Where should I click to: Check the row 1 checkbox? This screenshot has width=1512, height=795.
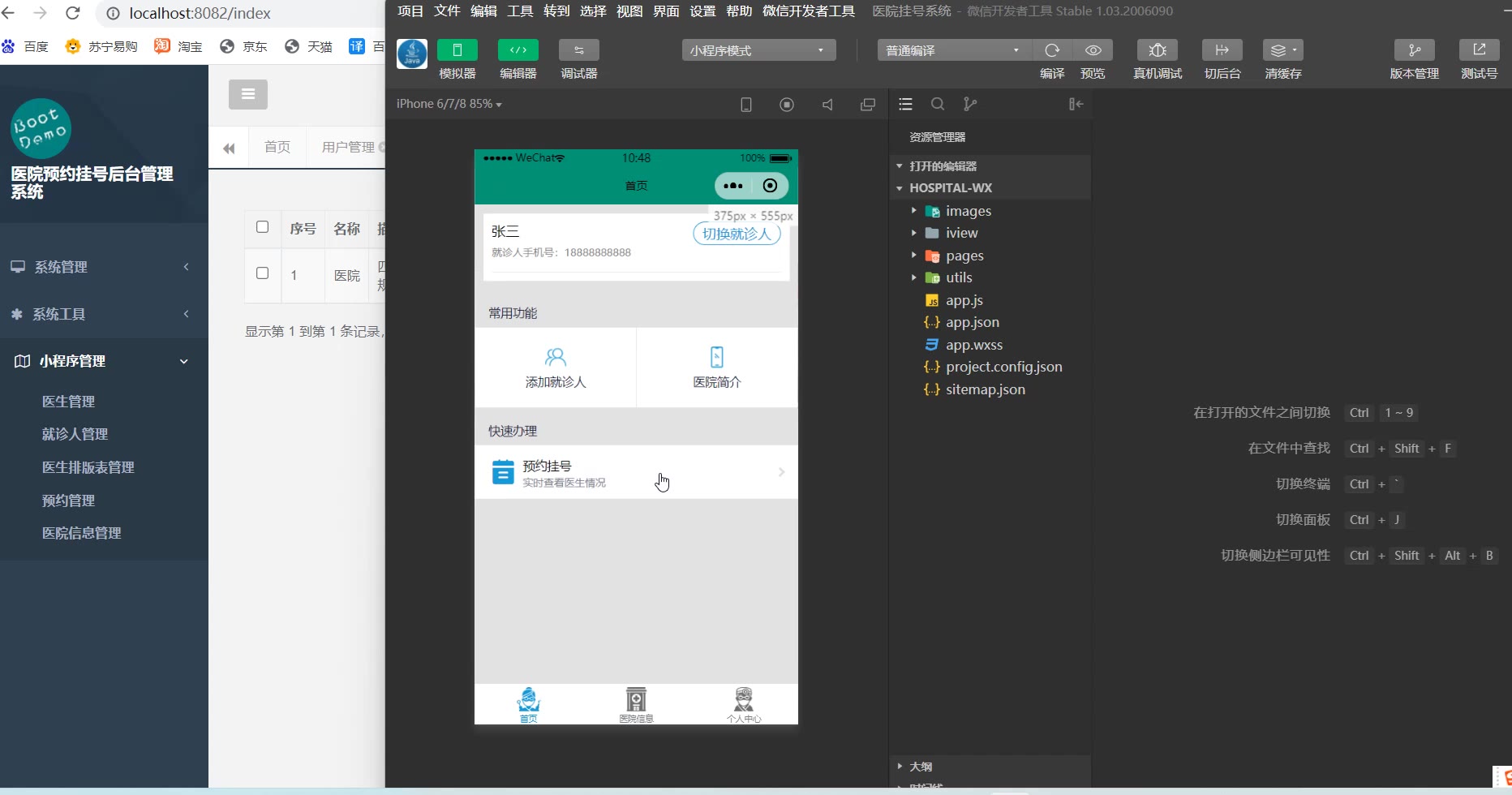coord(262,273)
